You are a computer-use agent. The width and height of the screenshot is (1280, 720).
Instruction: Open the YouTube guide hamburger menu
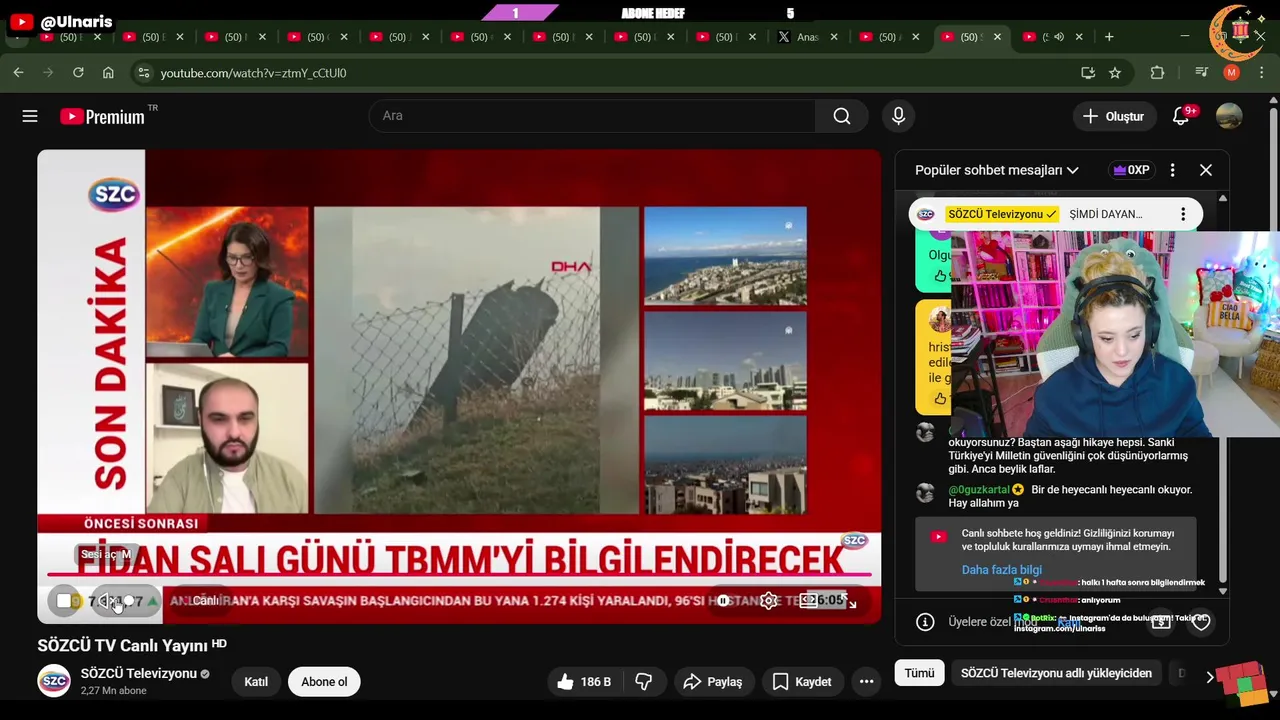coord(30,116)
